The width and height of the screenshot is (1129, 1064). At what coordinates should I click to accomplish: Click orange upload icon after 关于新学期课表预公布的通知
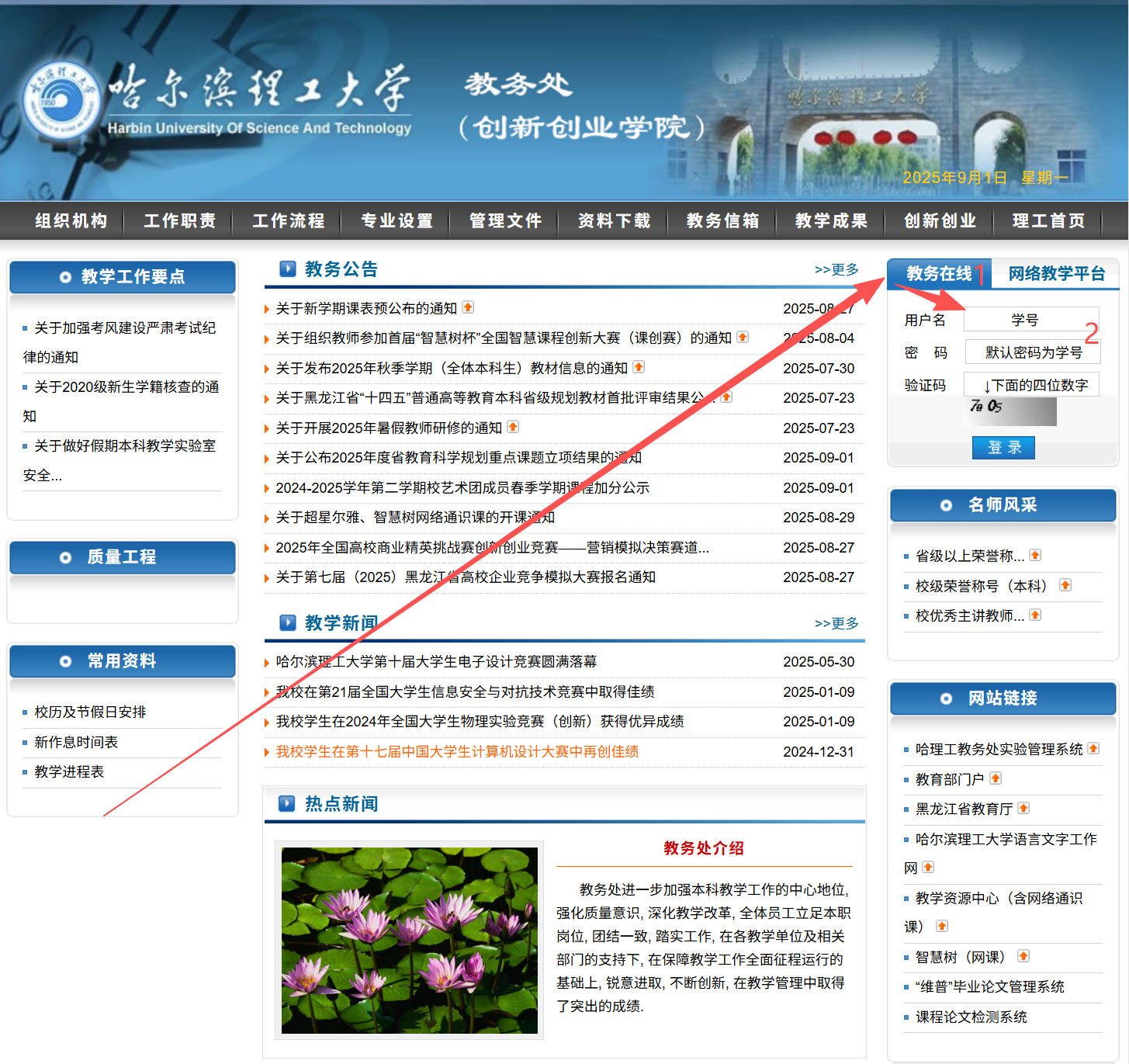pyautogui.click(x=468, y=307)
